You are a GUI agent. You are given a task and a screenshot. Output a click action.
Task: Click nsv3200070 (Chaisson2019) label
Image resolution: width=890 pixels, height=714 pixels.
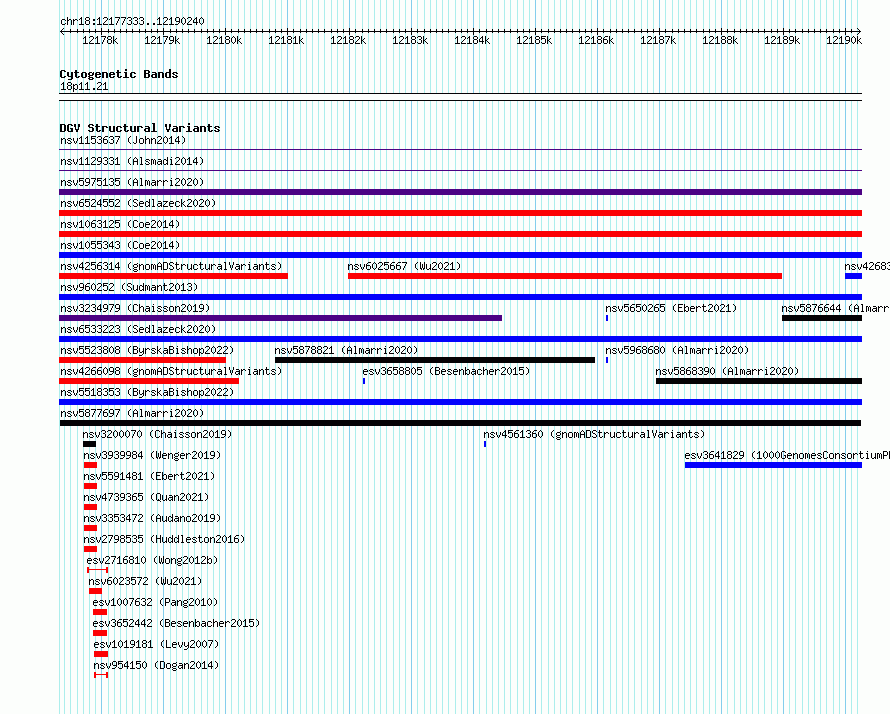coord(157,434)
